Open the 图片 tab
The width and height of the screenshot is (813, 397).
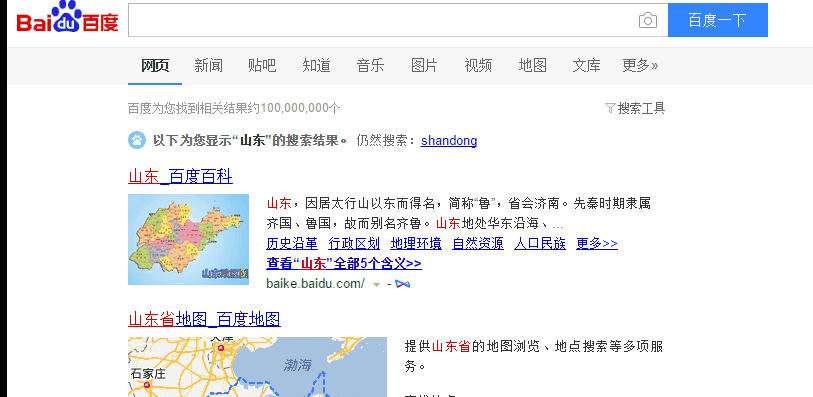pos(424,66)
